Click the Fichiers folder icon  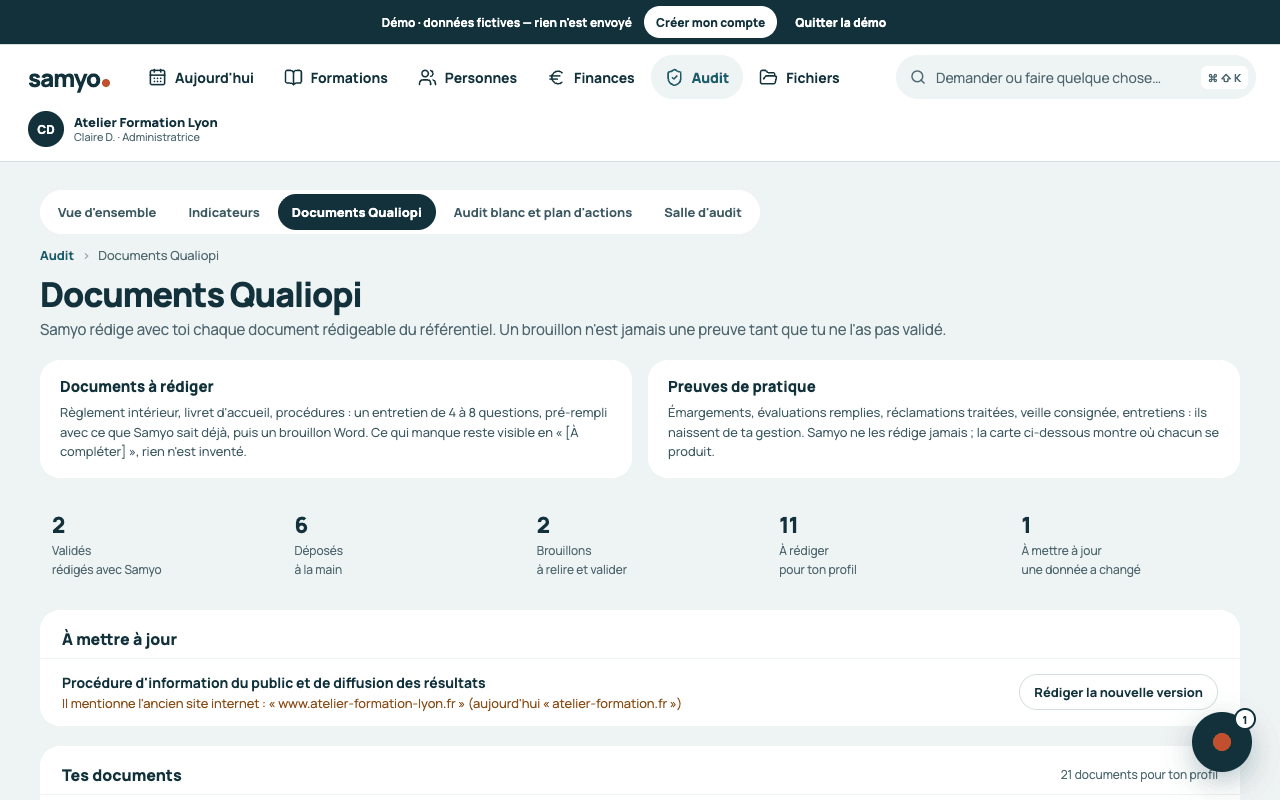click(768, 77)
